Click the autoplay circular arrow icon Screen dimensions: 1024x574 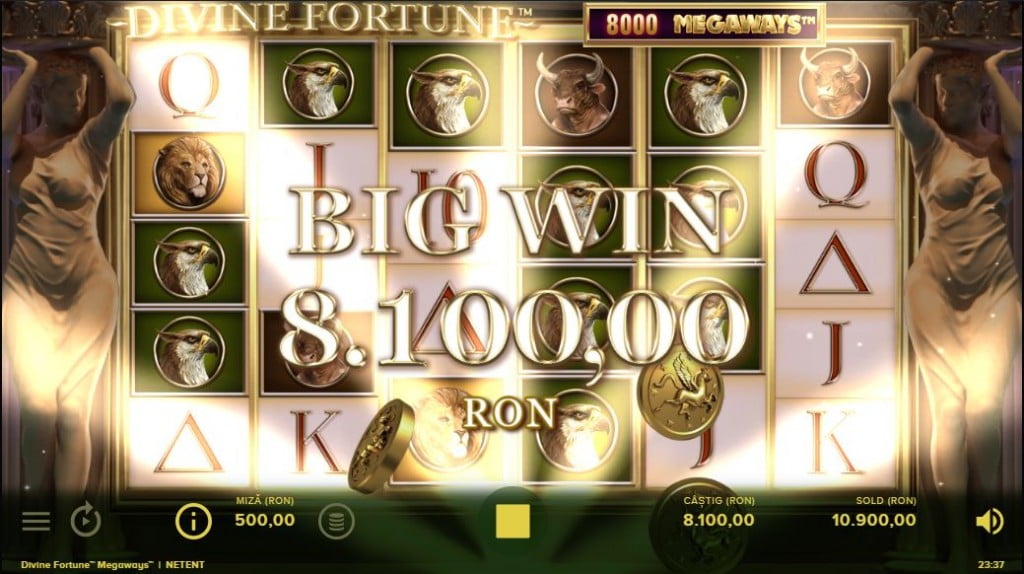coord(86,520)
